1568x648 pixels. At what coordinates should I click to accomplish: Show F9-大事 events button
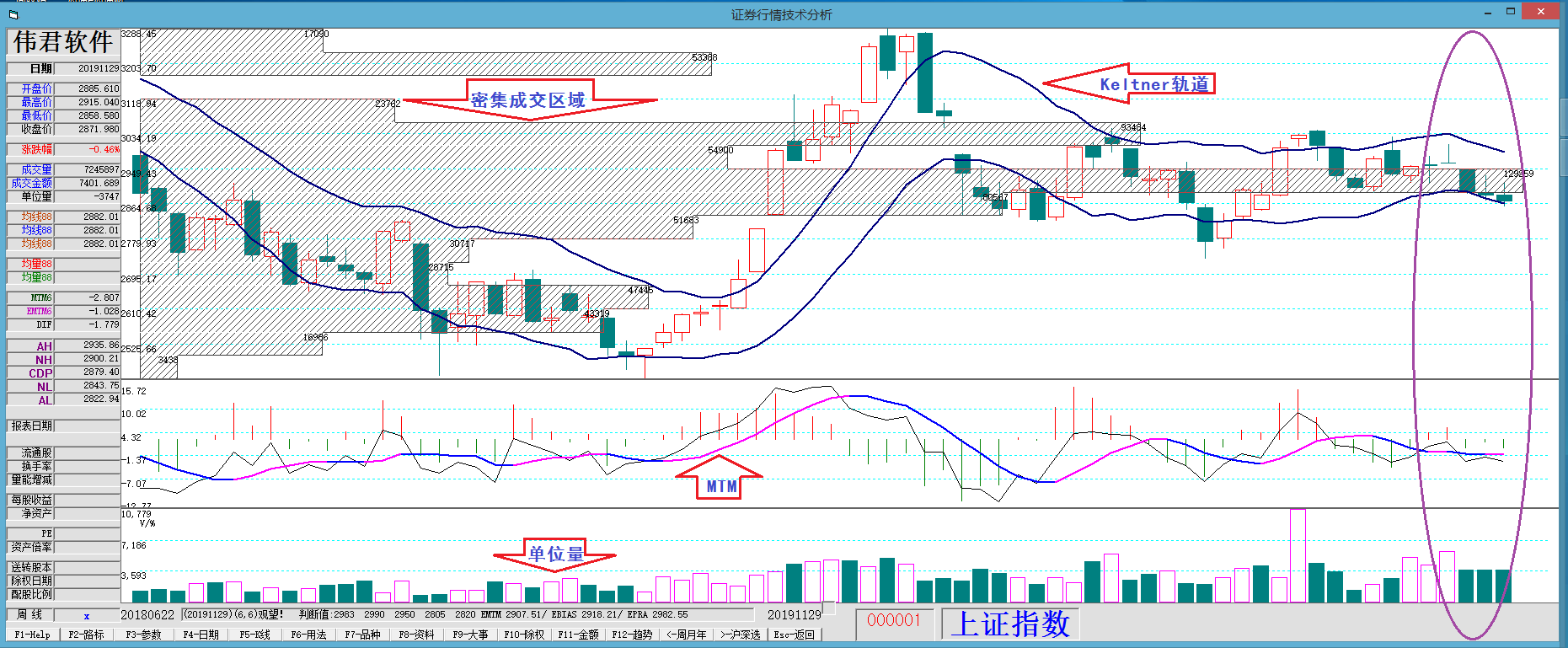470,635
